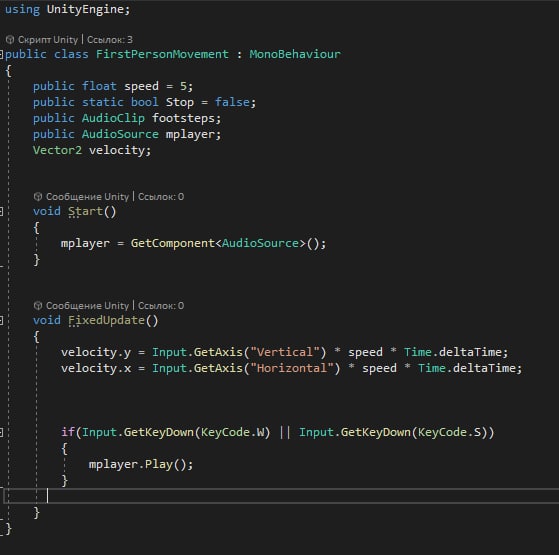The width and height of the screenshot is (559, 555).
Task: Click the 'bool' type keyword
Action: click(144, 102)
